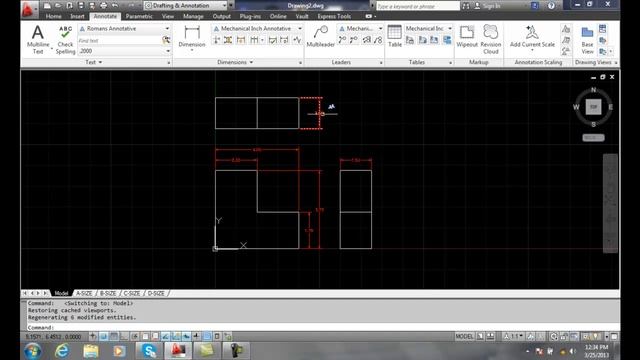Open the AutoCAD application menu logo button

pos(28,9)
